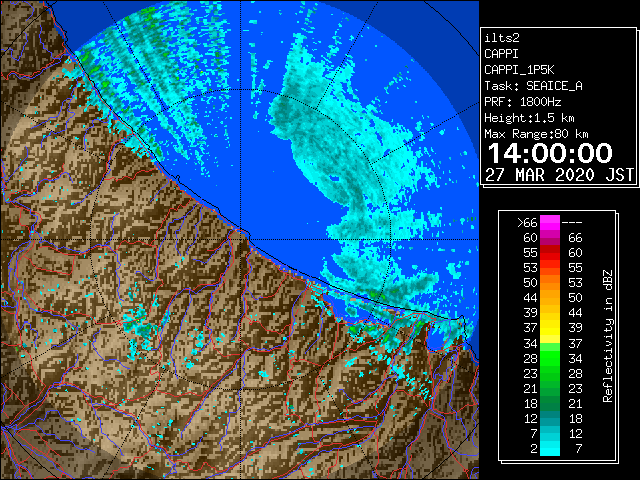Pick the purple 60–66 dBZ swatch
This screenshot has height=480, width=640.
pos(550,238)
